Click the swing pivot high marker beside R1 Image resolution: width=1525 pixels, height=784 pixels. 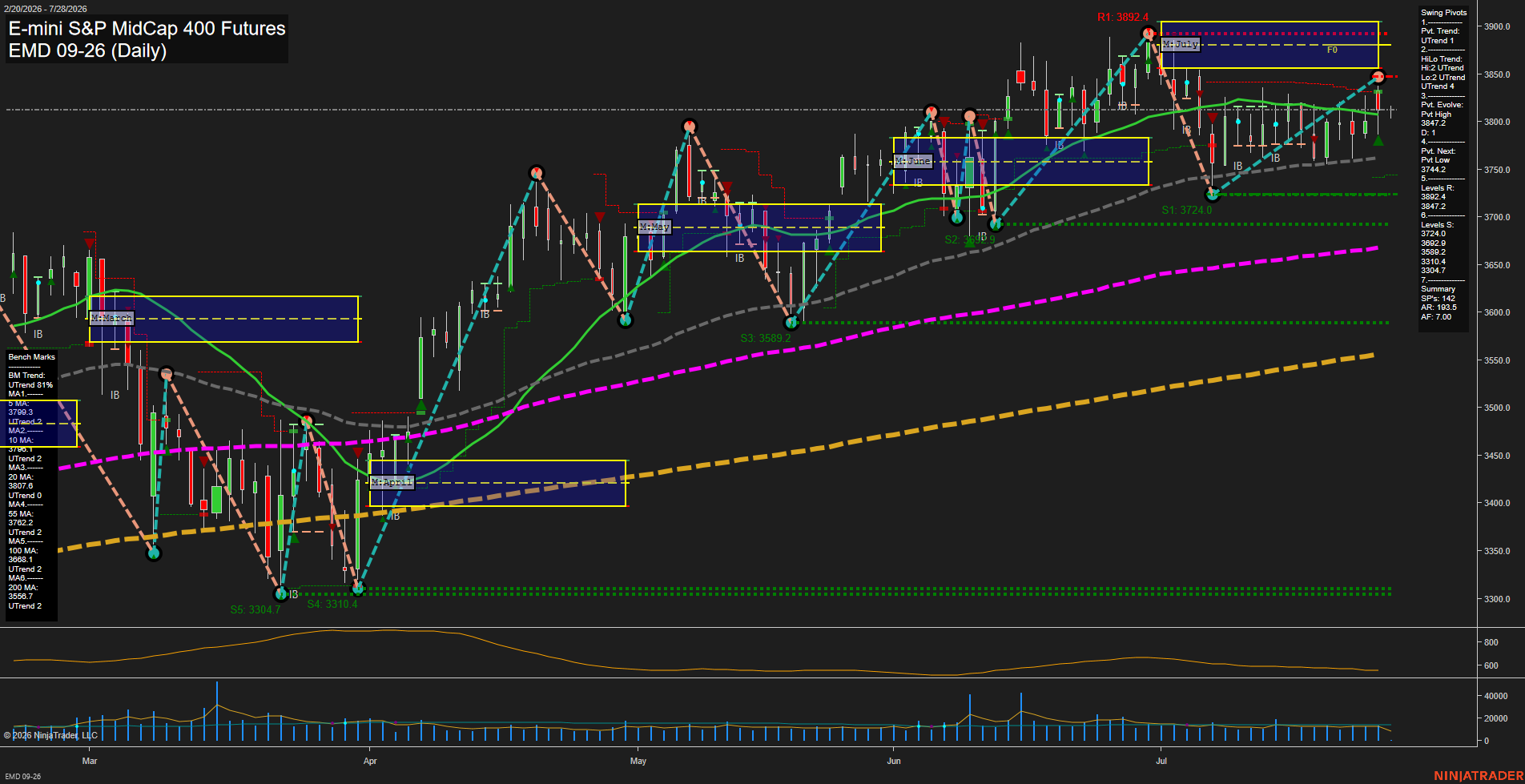point(1149,33)
